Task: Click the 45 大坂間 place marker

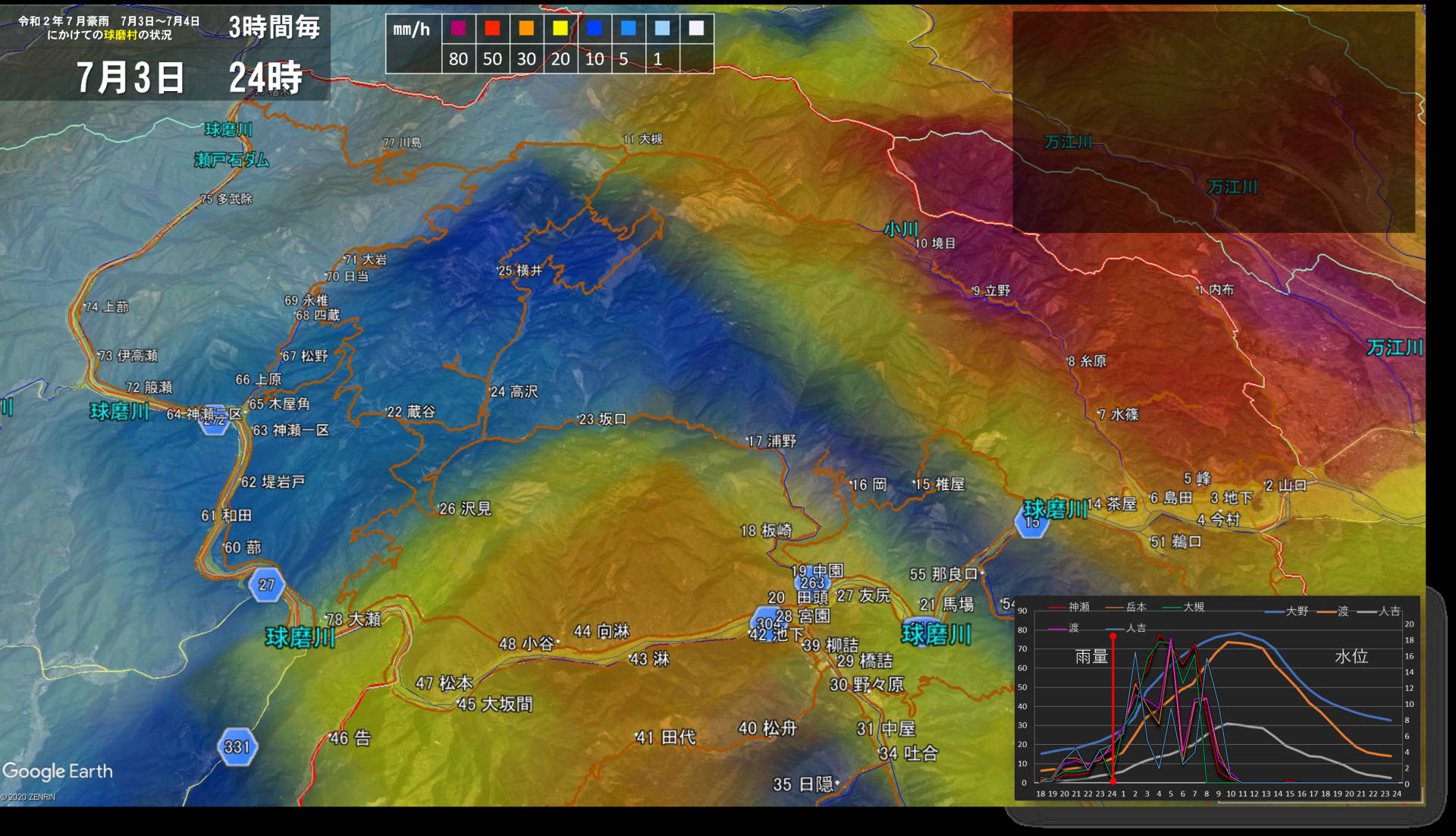Action: pyautogui.click(x=495, y=704)
